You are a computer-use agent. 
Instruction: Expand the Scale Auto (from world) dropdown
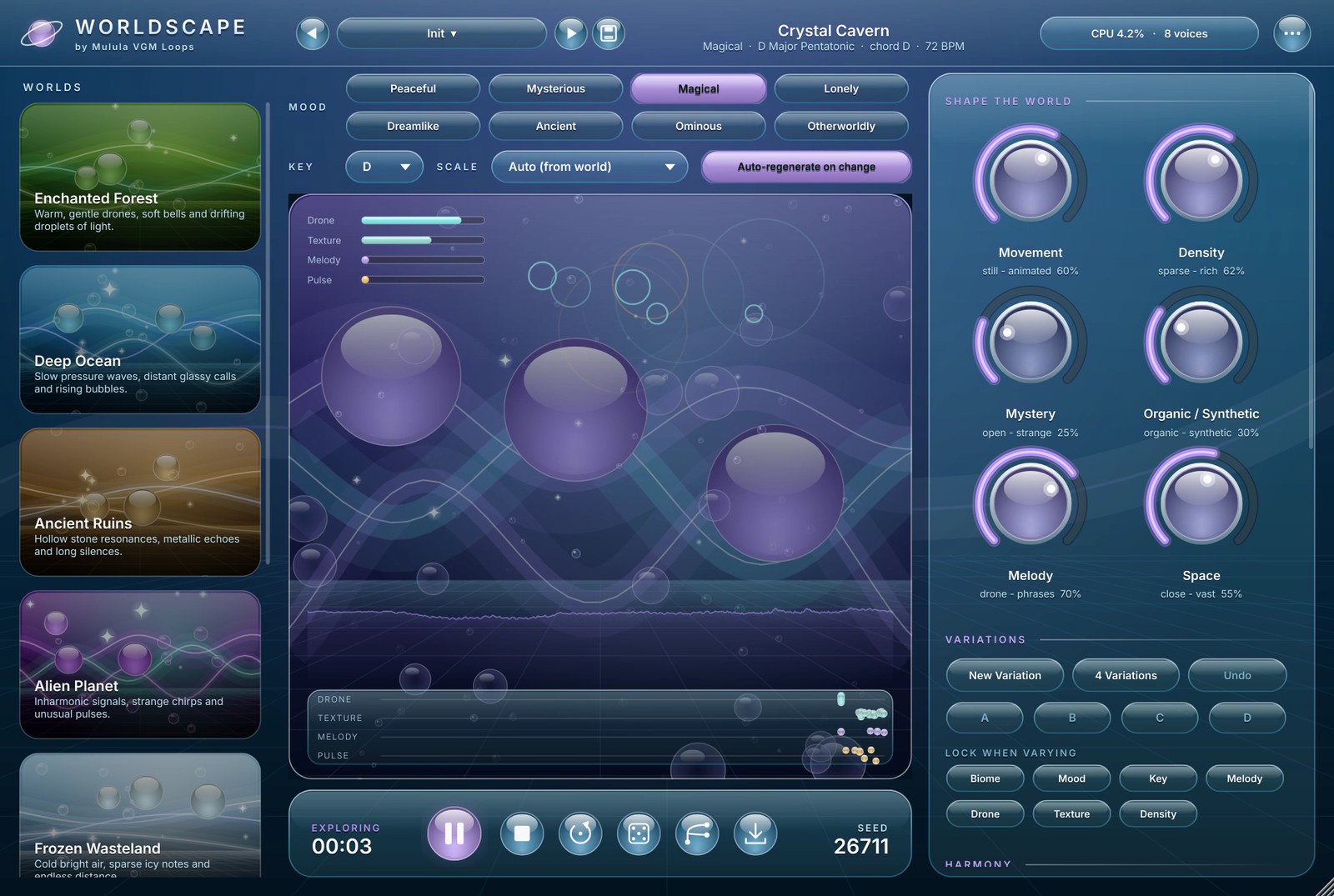click(589, 167)
